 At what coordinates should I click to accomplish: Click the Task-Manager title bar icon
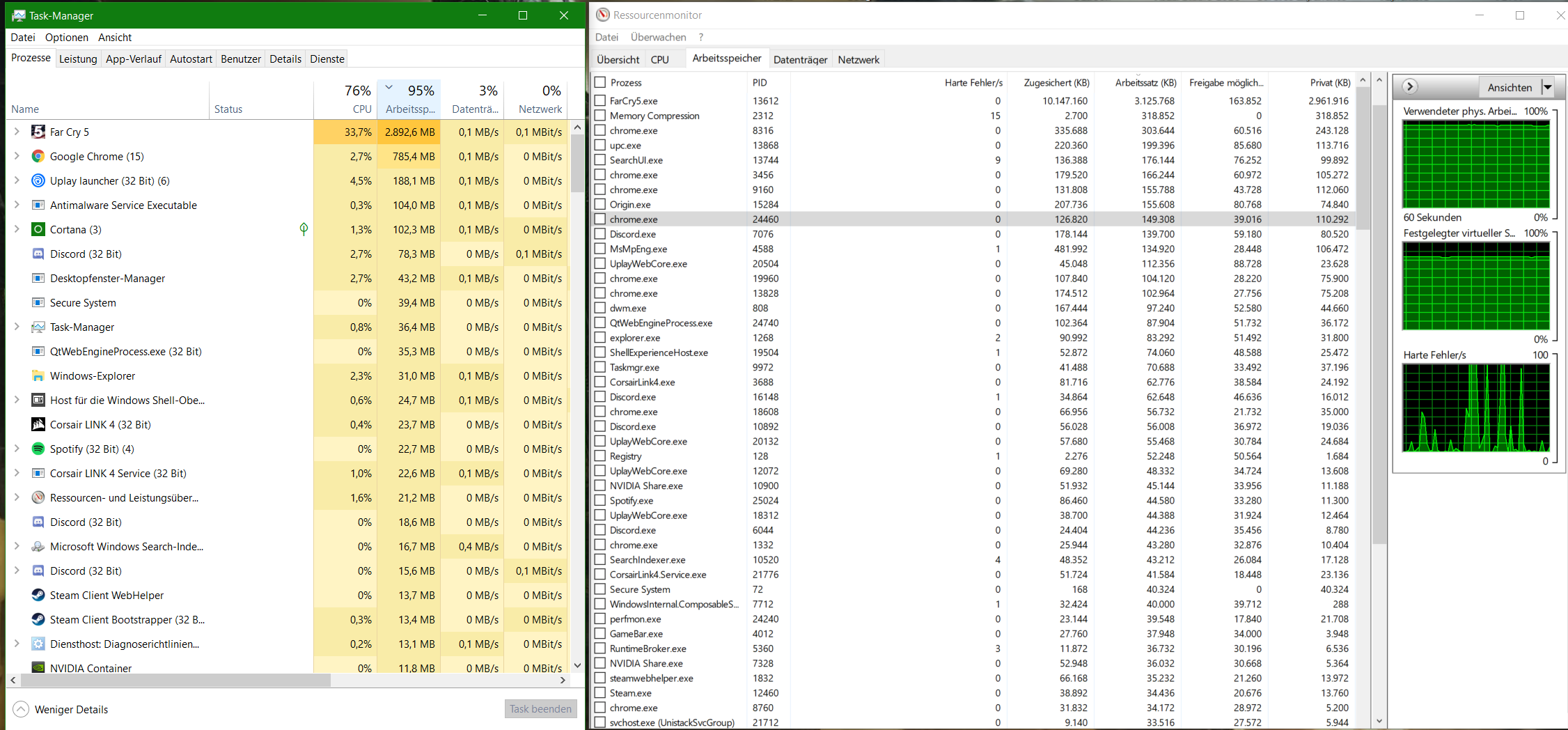tap(19, 15)
